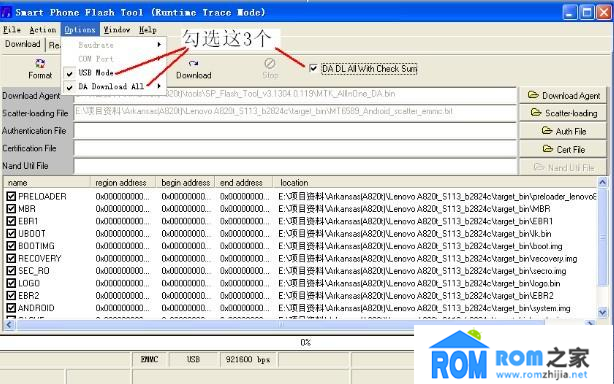
Task: Uncheck the PRELOADER partition checkbox
Action: 11,196
